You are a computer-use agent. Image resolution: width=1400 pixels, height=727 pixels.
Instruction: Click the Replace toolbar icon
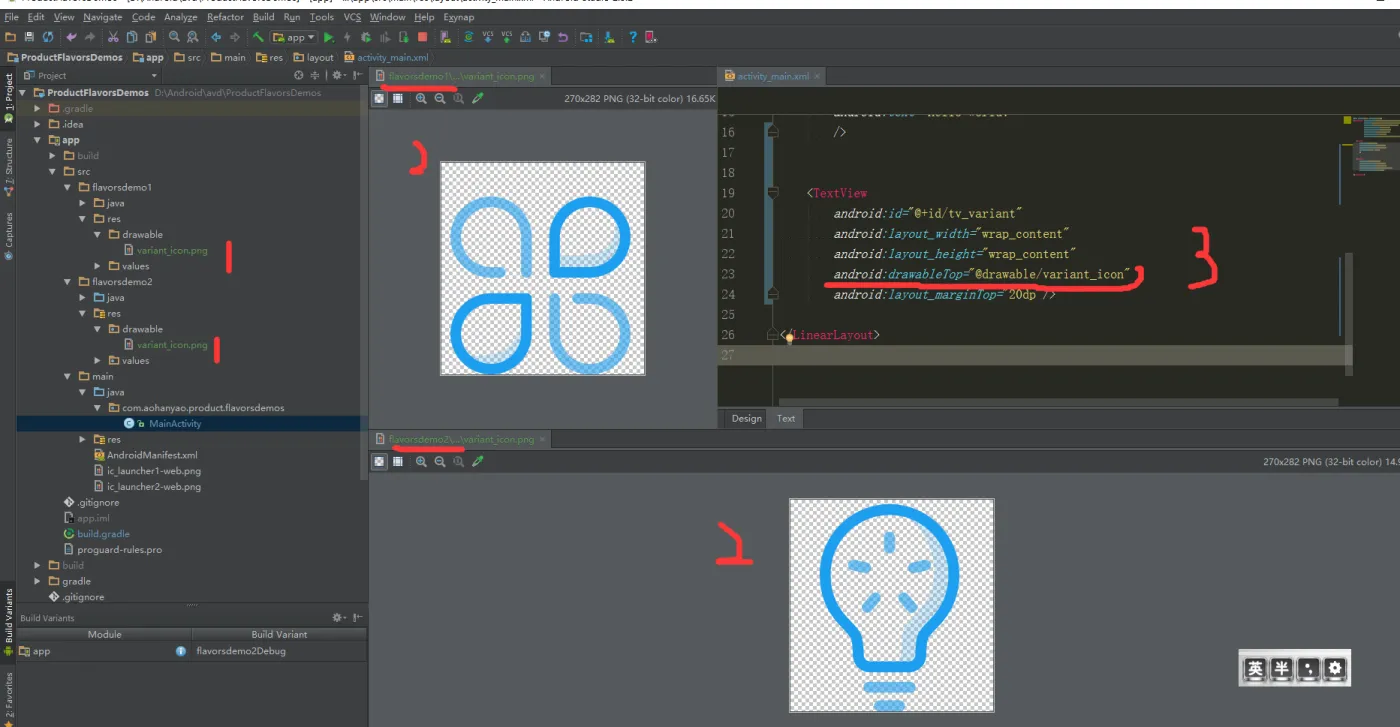[x=192, y=37]
